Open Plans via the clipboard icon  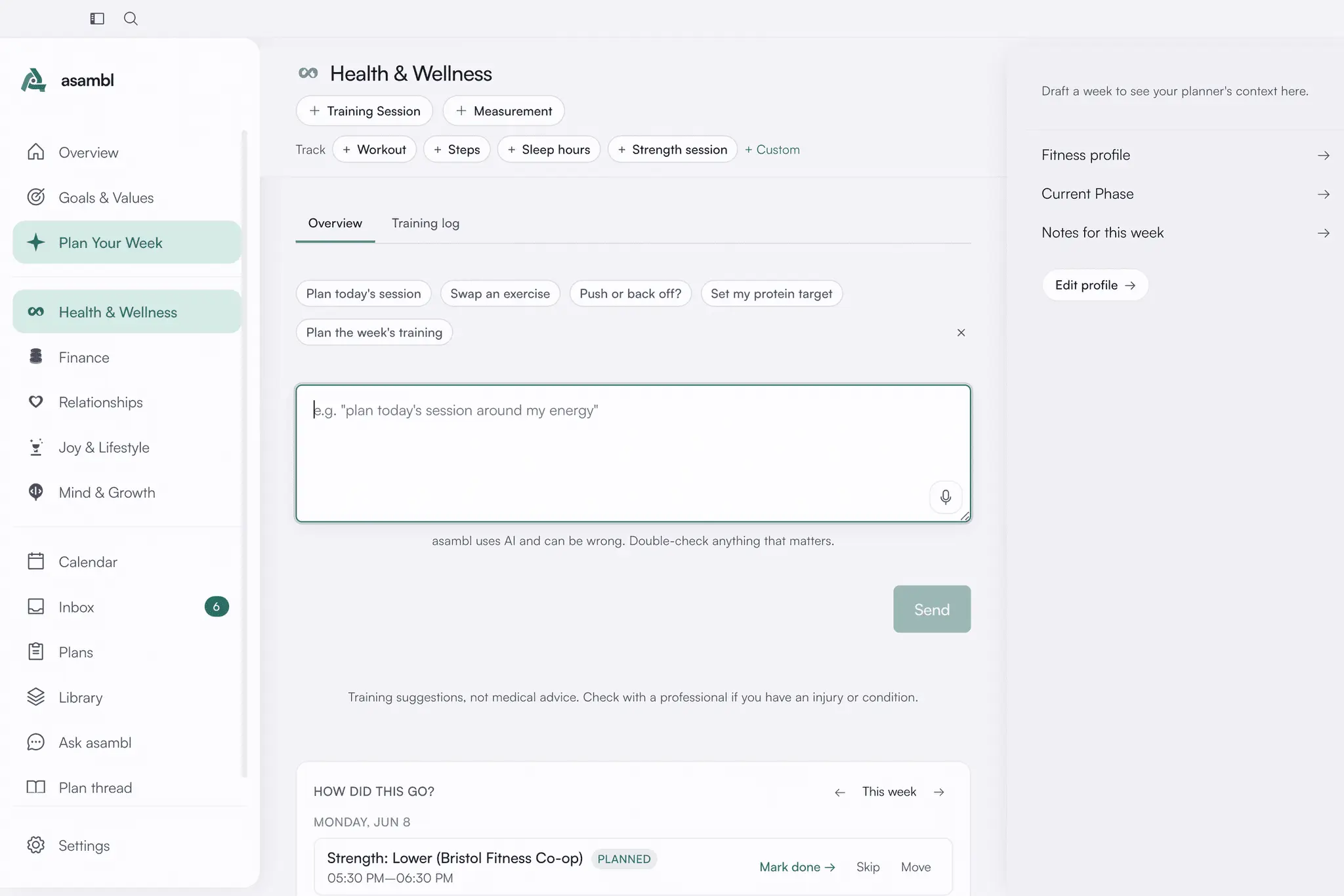pyautogui.click(x=36, y=652)
